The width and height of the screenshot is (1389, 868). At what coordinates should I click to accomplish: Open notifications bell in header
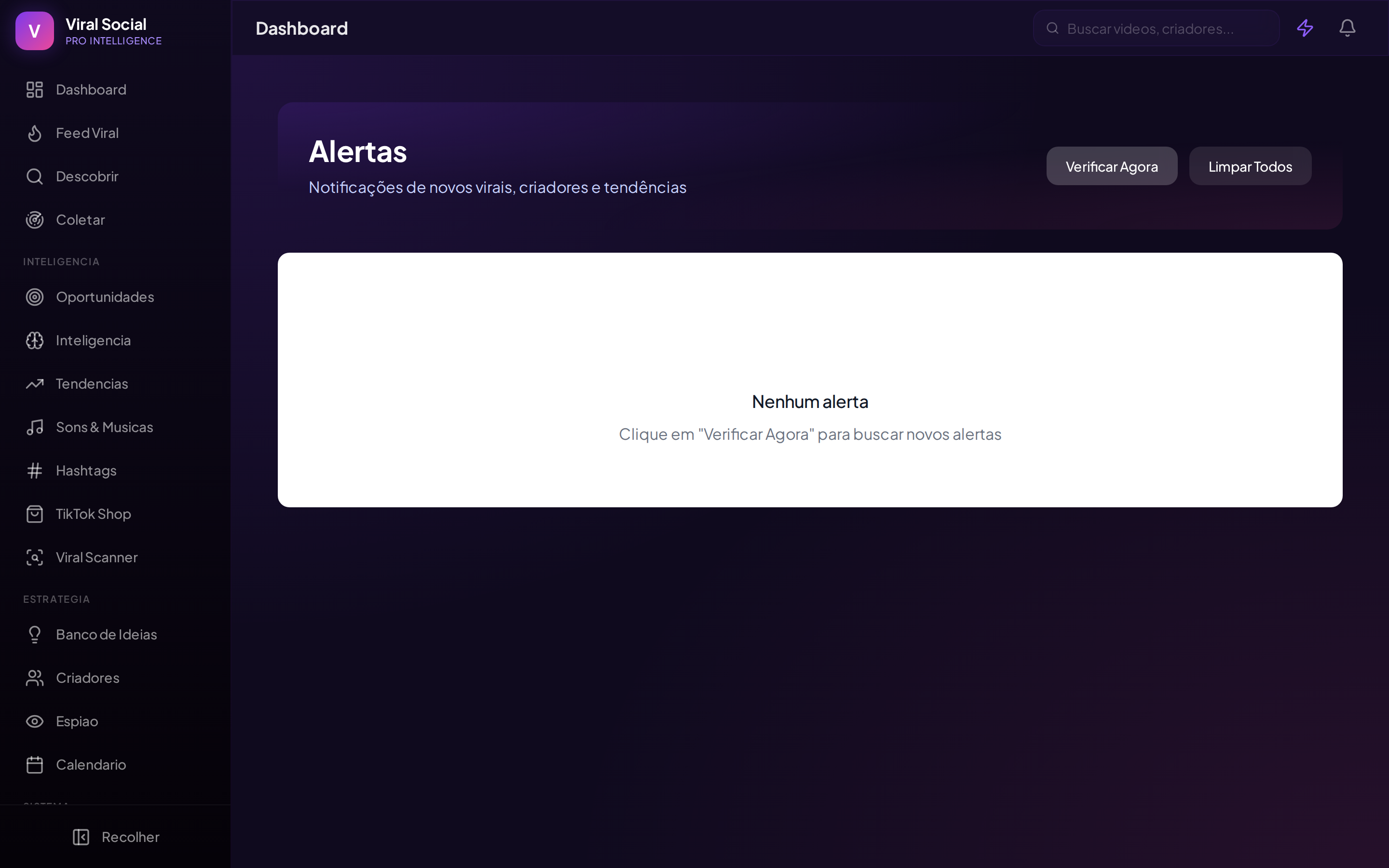coord(1347,27)
